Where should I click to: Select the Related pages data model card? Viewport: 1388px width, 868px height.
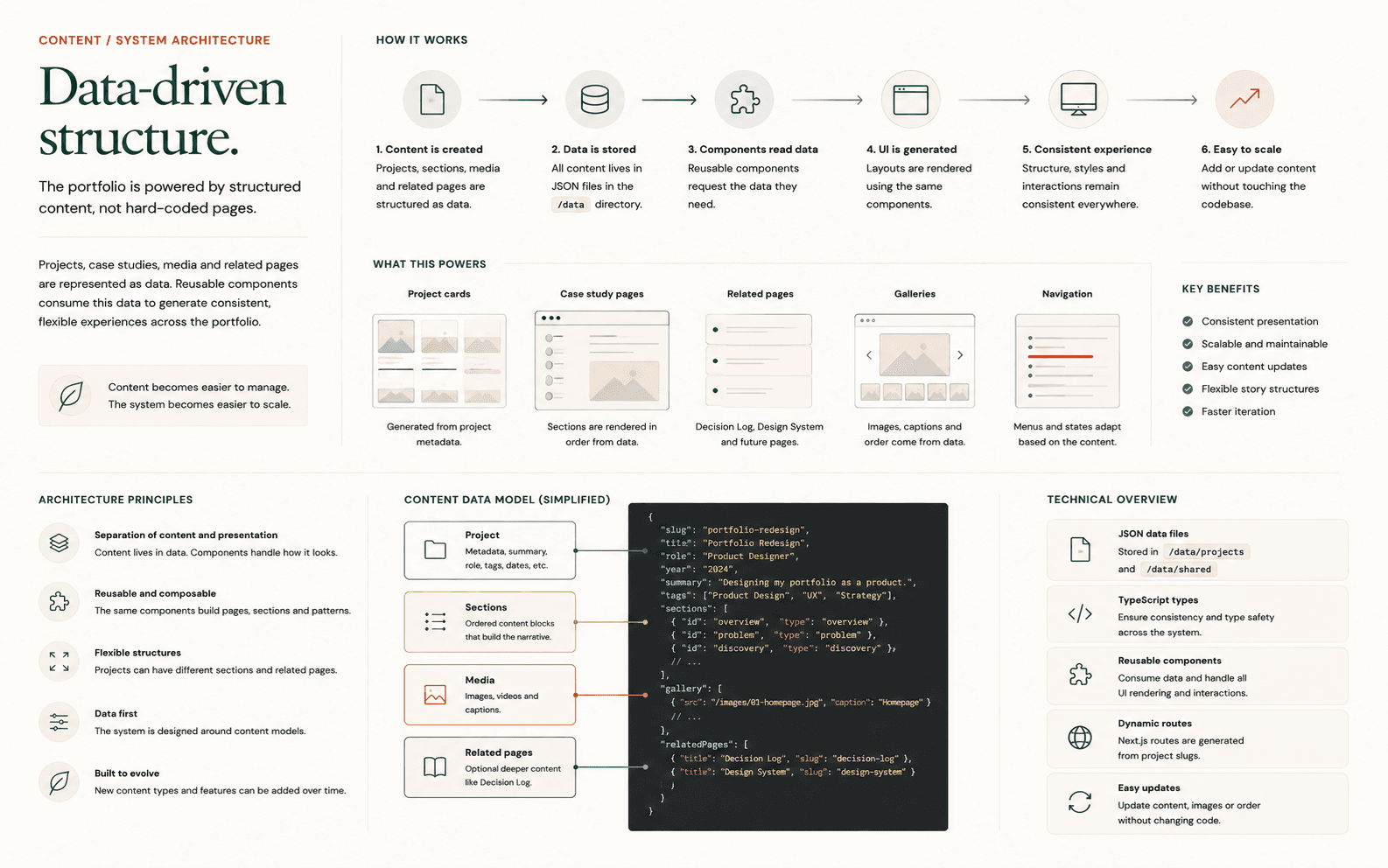pyautogui.click(x=490, y=767)
